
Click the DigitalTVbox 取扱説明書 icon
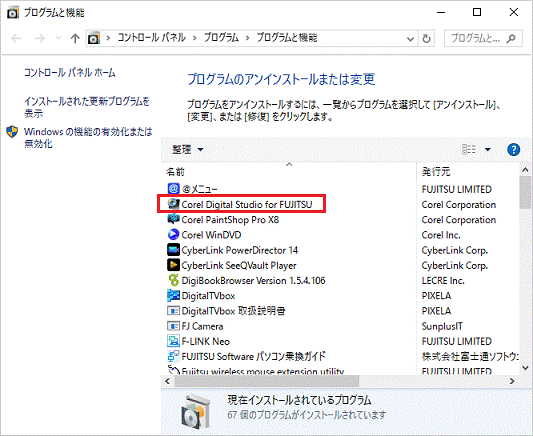pyautogui.click(x=173, y=311)
